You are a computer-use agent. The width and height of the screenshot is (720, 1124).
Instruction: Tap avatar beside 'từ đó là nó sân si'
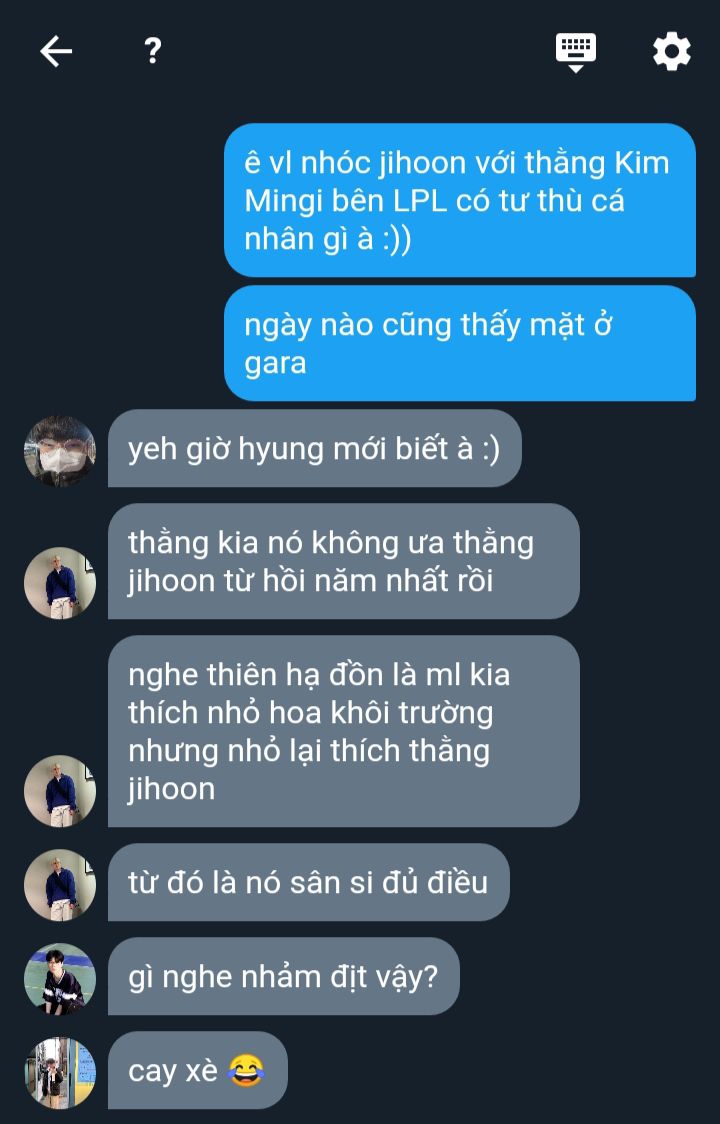(x=60, y=885)
